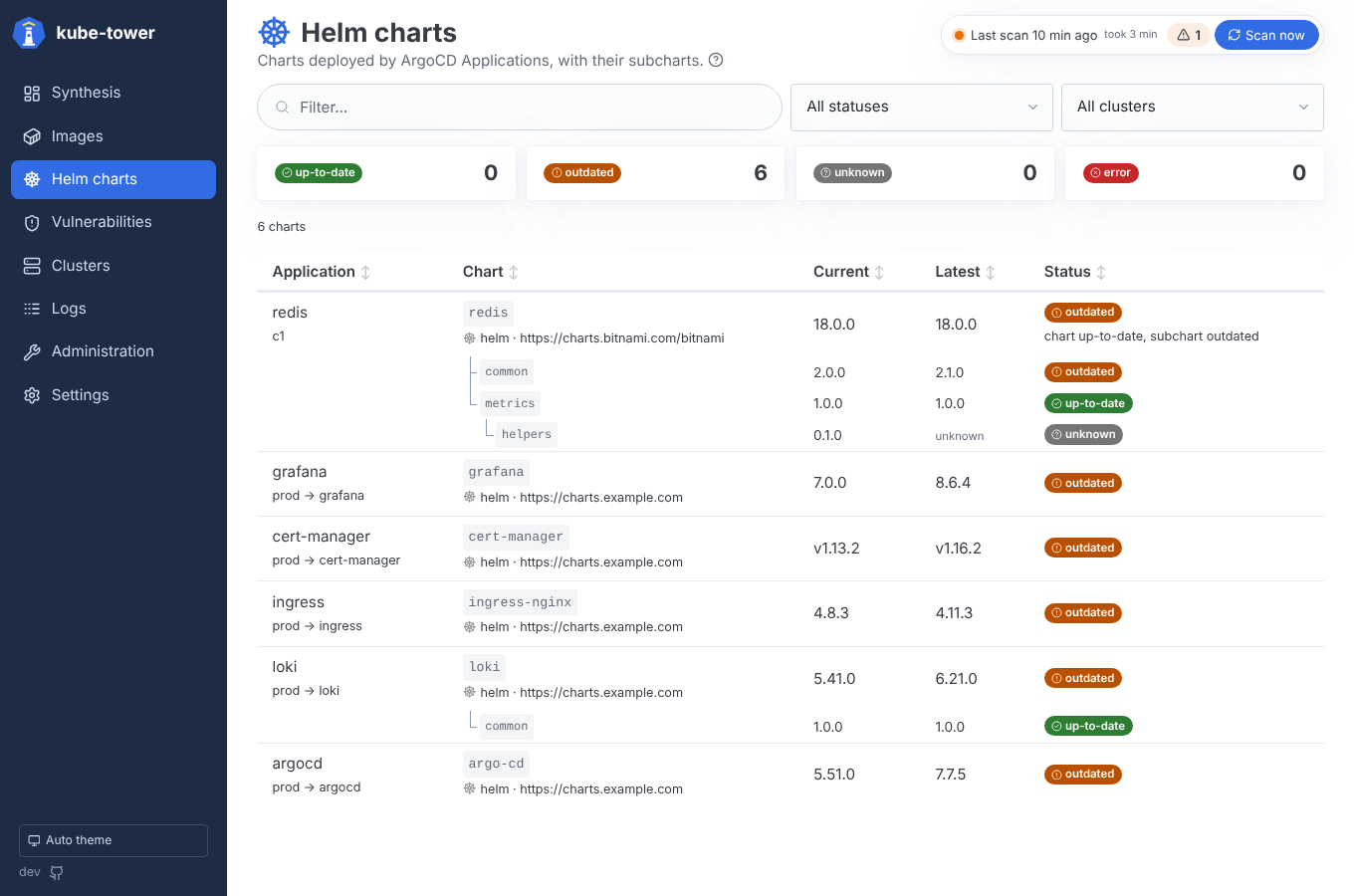
Task: Click the redis application name
Action: coord(290,313)
